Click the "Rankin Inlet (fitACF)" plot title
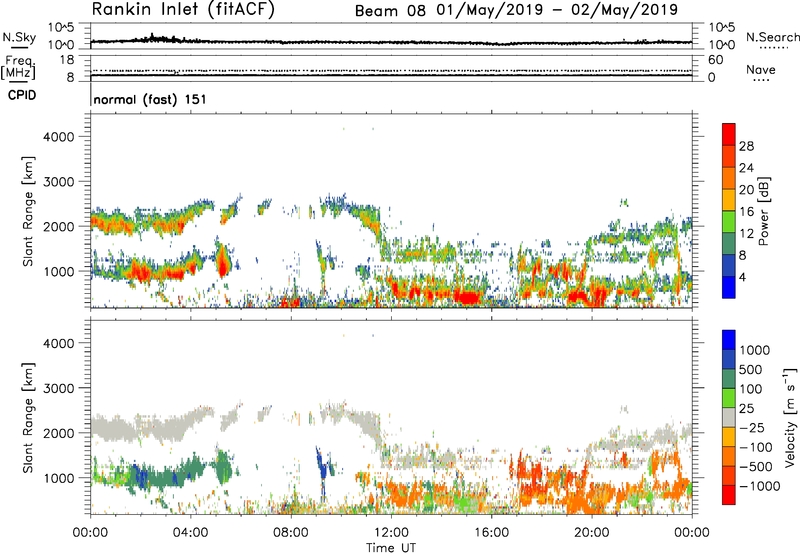 pos(183,9)
